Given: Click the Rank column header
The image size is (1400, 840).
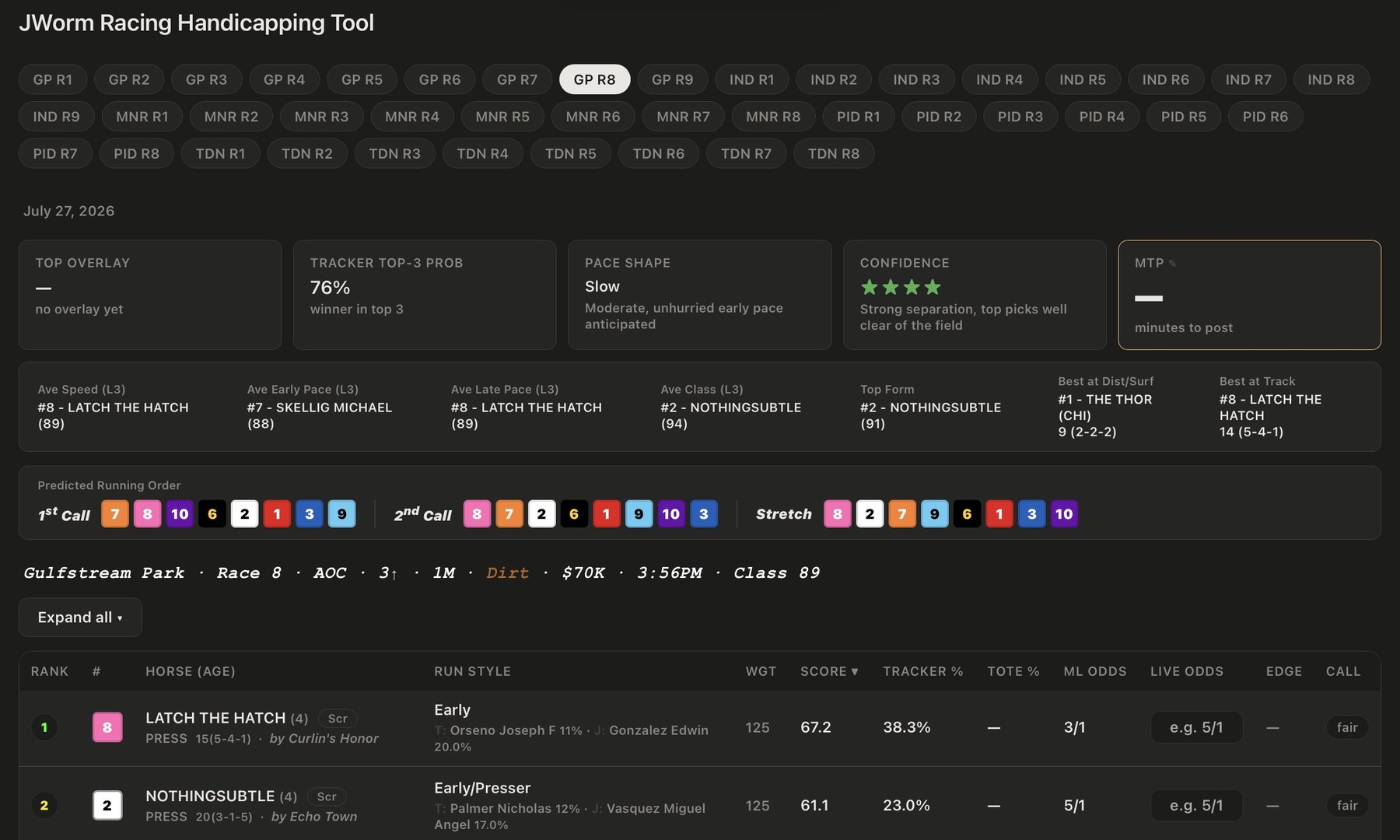Looking at the screenshot, I should [50, 671].
